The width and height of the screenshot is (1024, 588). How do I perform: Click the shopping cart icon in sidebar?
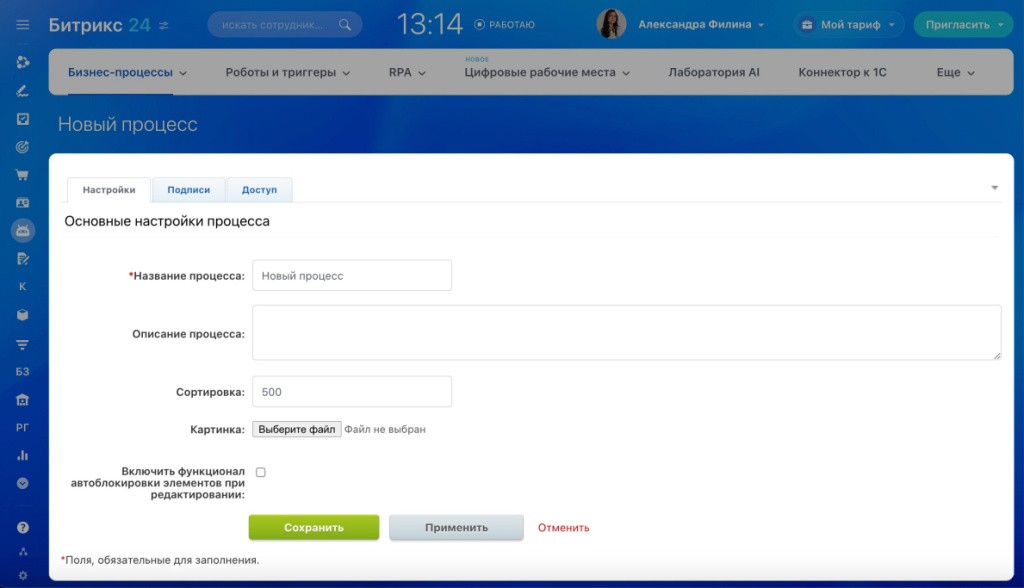[22, 175]
